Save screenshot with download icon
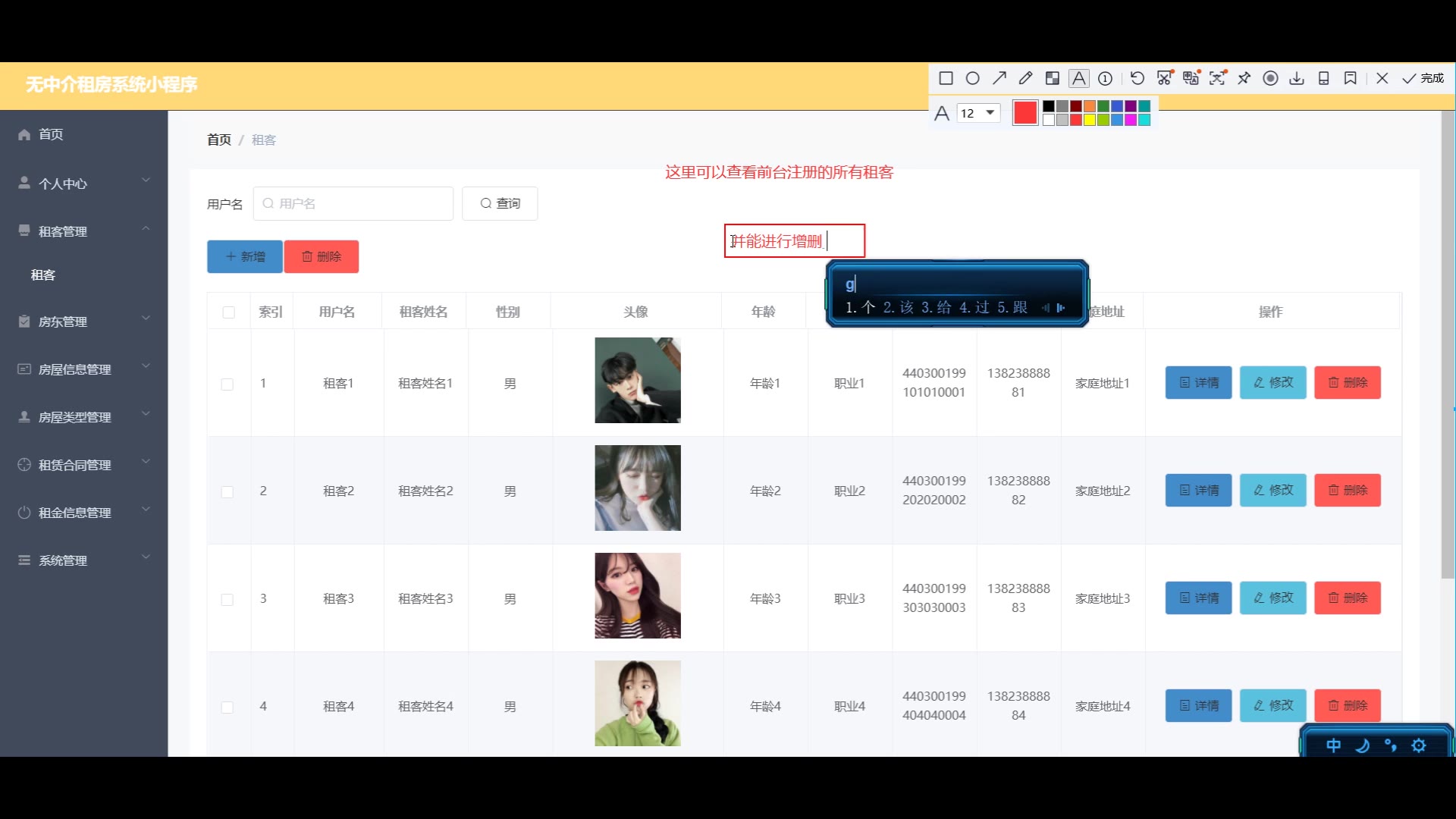This screenshot has width=1456, height=819. click(x=1297, y=78)
